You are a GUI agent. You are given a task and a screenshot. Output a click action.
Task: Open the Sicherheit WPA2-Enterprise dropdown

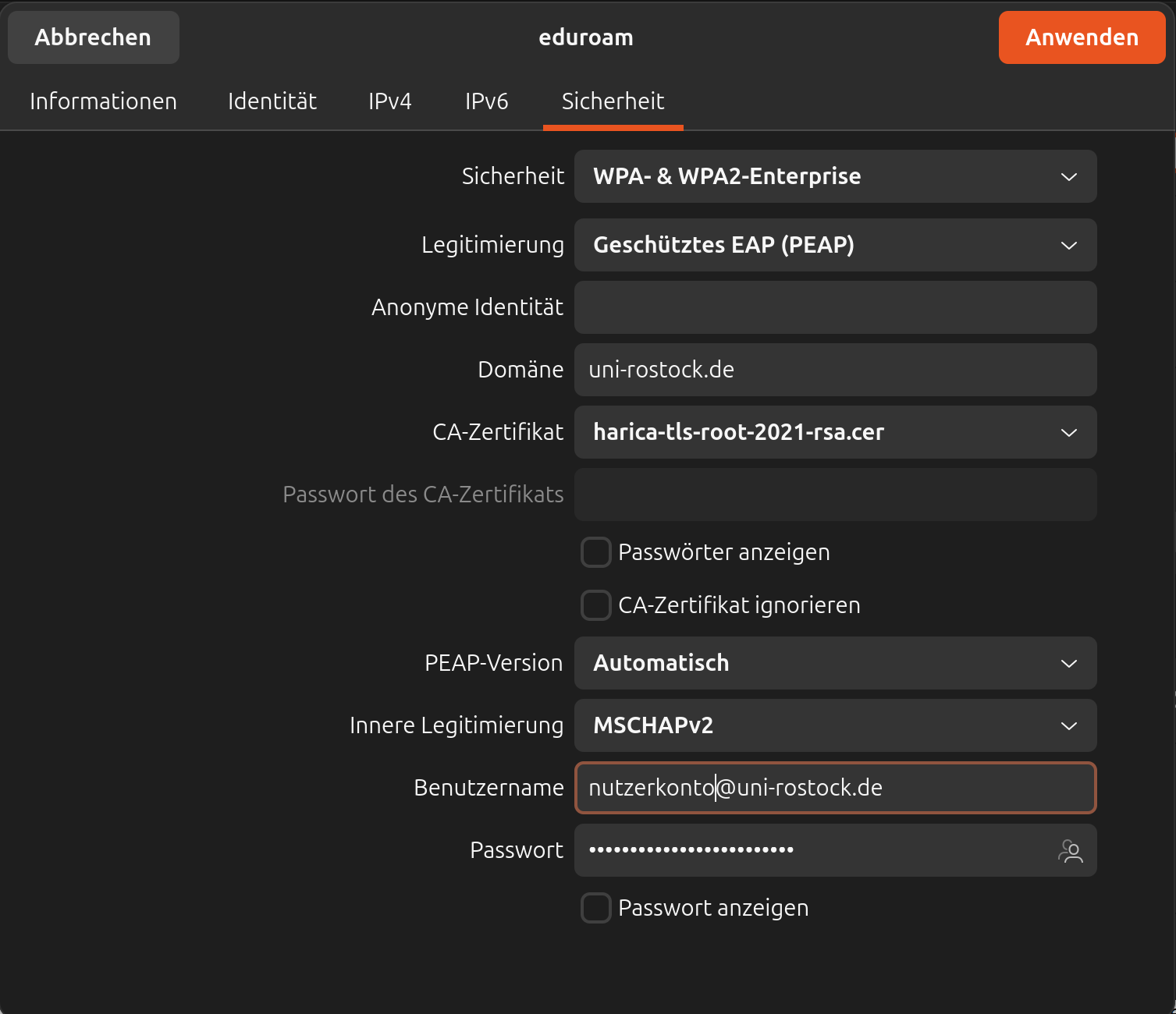(x=835, y=176)
